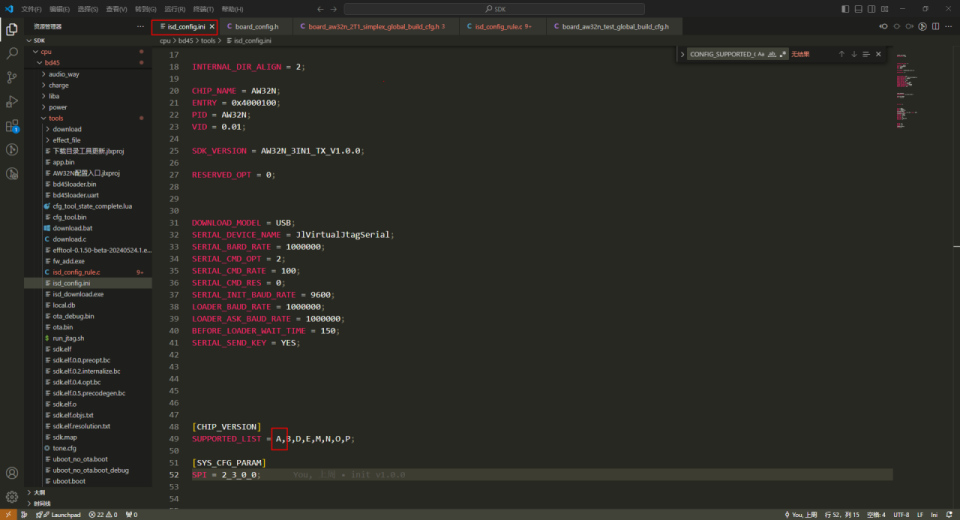Open the Search view in activity bar

pos(12,53)
